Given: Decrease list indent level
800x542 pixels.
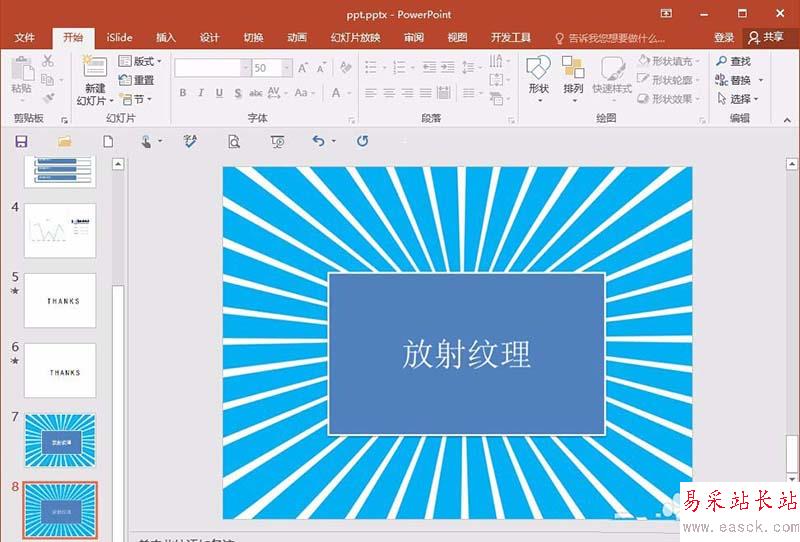Looking at the screenshot, I should [x=430, y=67].
